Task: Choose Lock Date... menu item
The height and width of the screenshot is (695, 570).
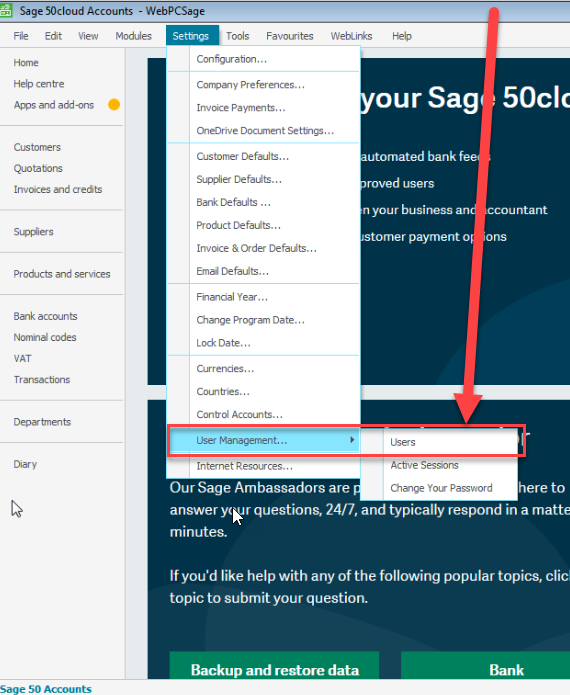Action: [263, 343]
